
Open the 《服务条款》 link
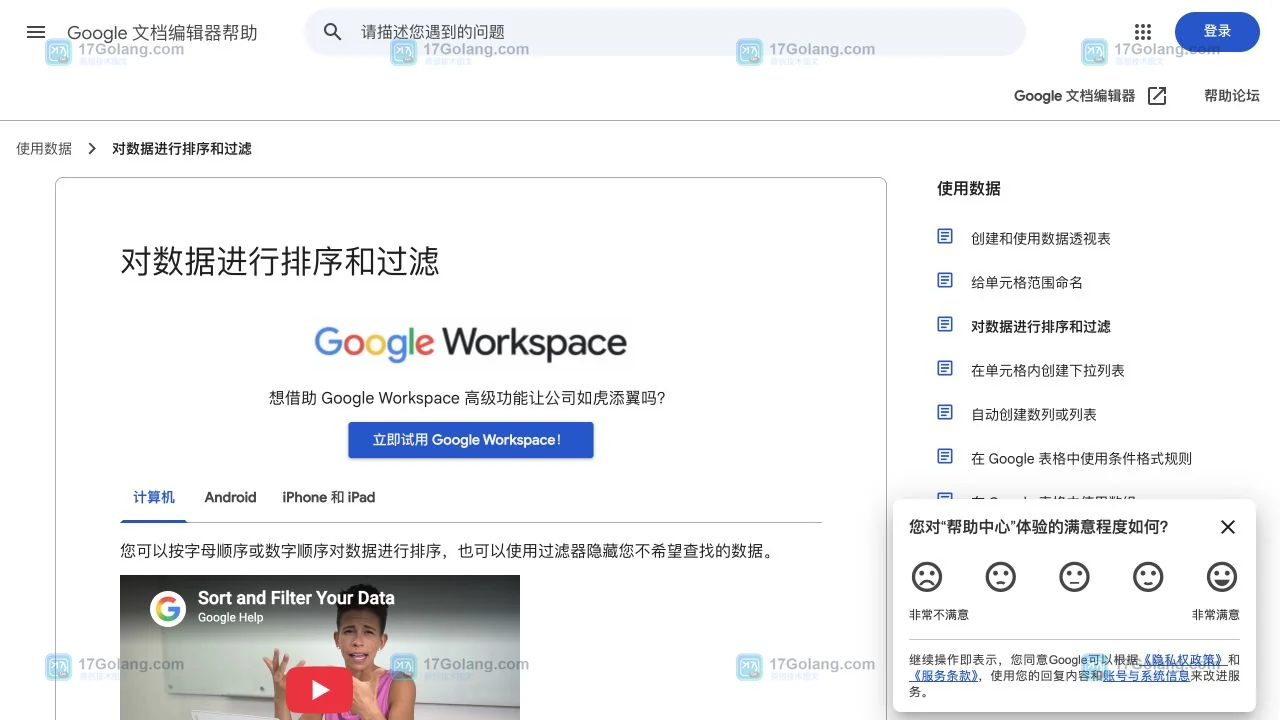(943, 676)
